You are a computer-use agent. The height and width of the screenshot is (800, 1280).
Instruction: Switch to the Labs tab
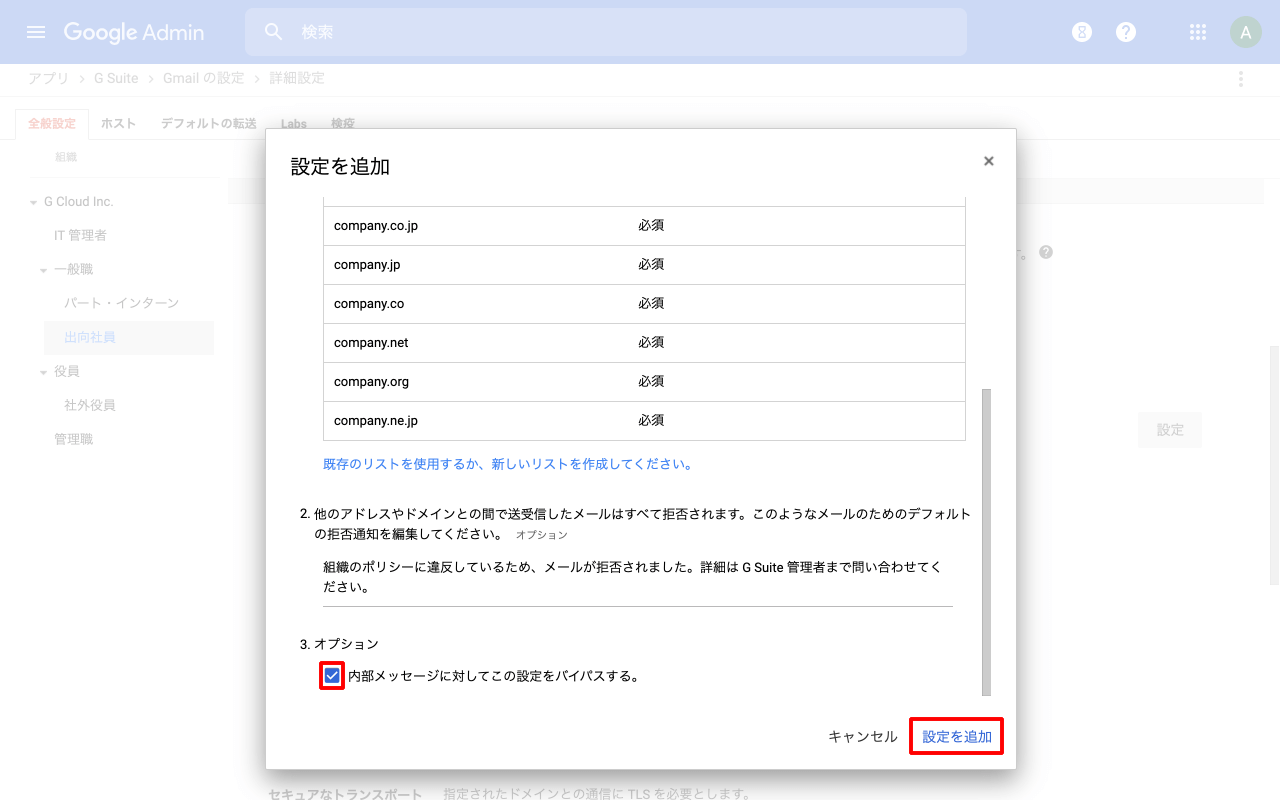coord(294,124)
